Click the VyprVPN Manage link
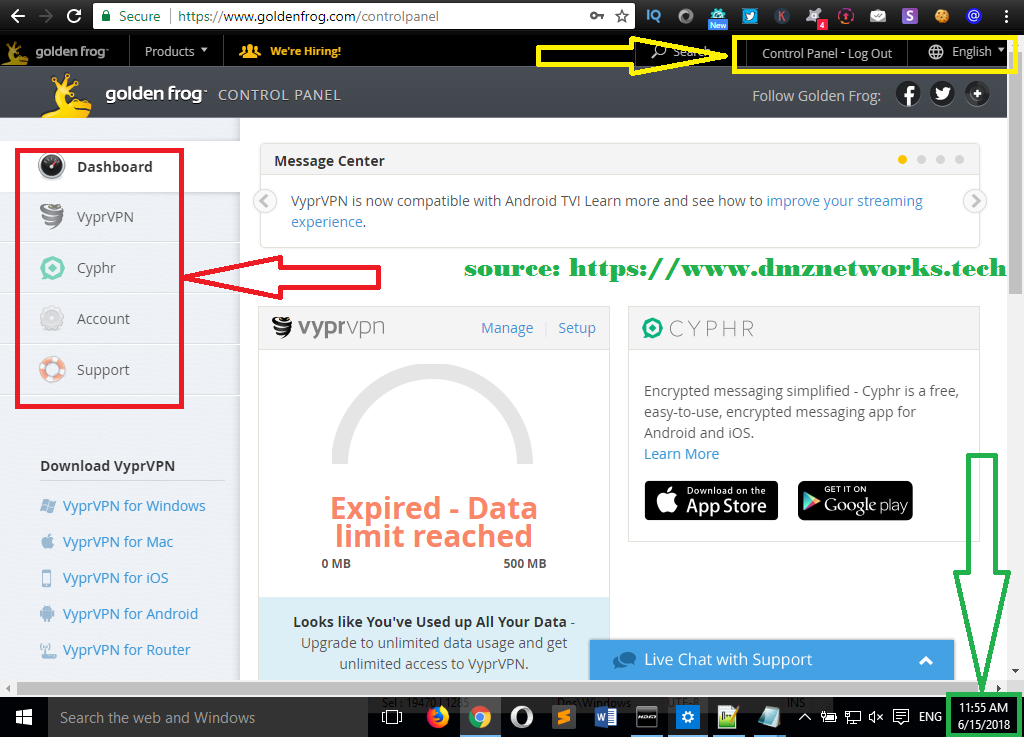This screenshot has height=737, width=1024. point(507,328)
